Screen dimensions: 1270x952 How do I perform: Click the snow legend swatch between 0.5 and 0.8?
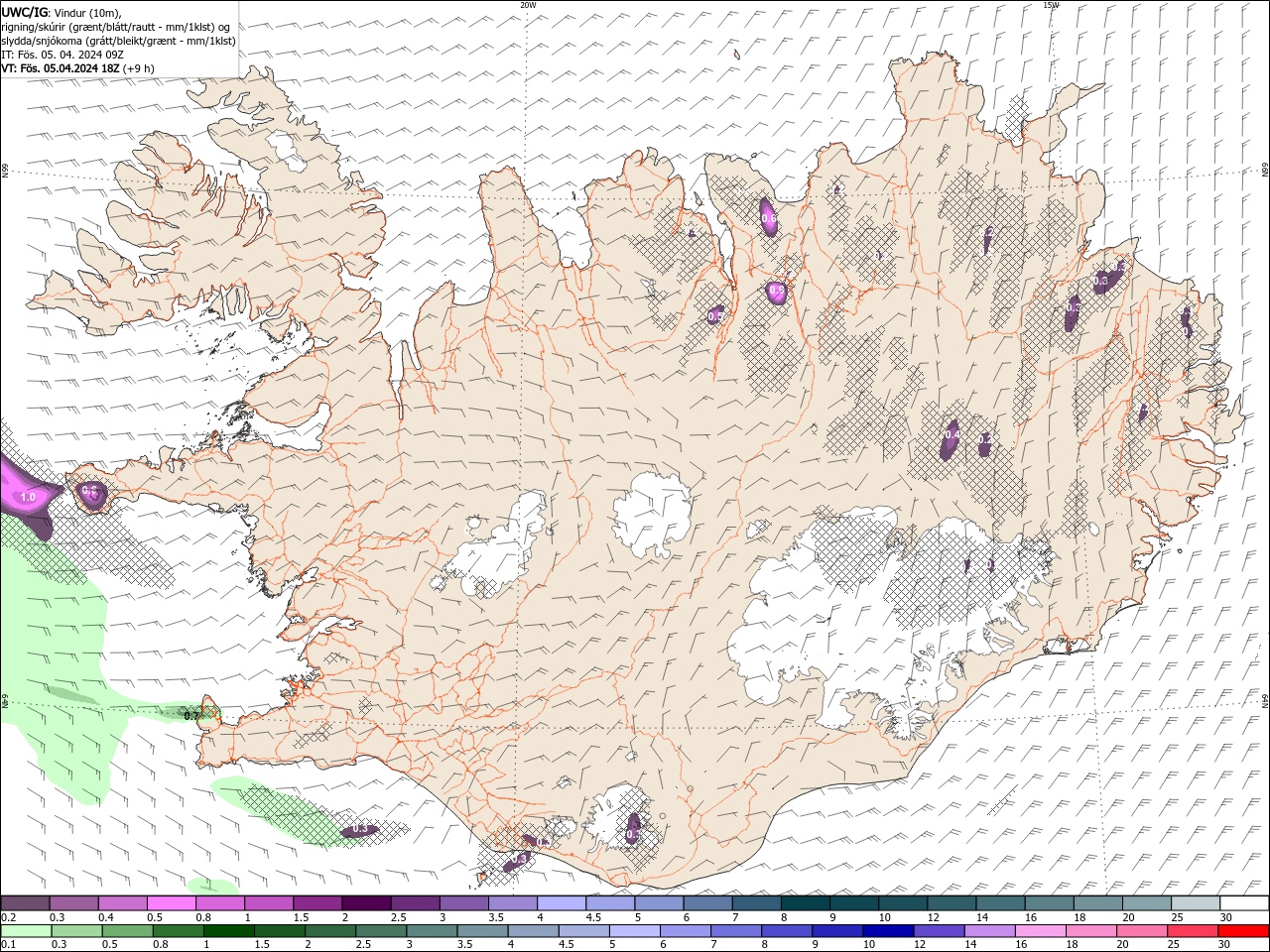click(x=172, y=902)
